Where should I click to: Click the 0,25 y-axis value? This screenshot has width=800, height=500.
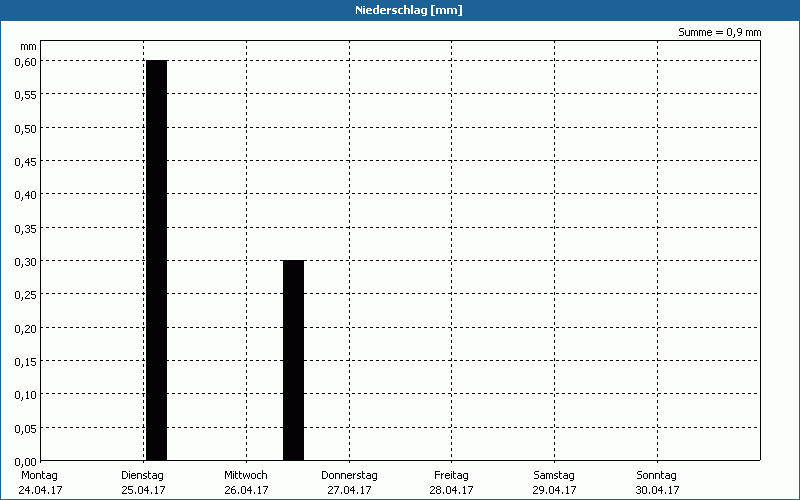pyautogui.click(x=26, y=295)
